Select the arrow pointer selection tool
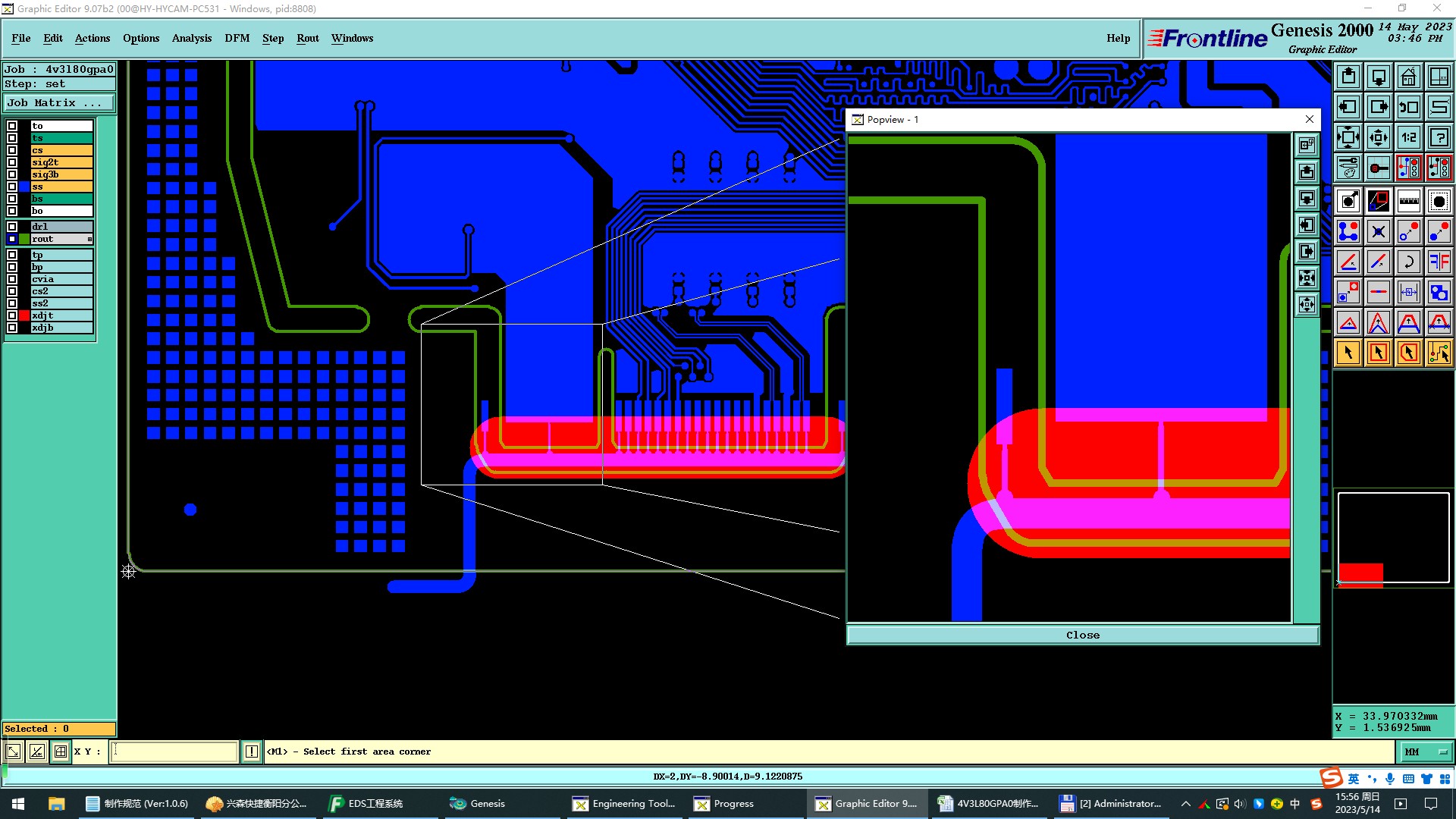Image resolution: width=1456 pixels, height=819 pixels. [1348, 353]
